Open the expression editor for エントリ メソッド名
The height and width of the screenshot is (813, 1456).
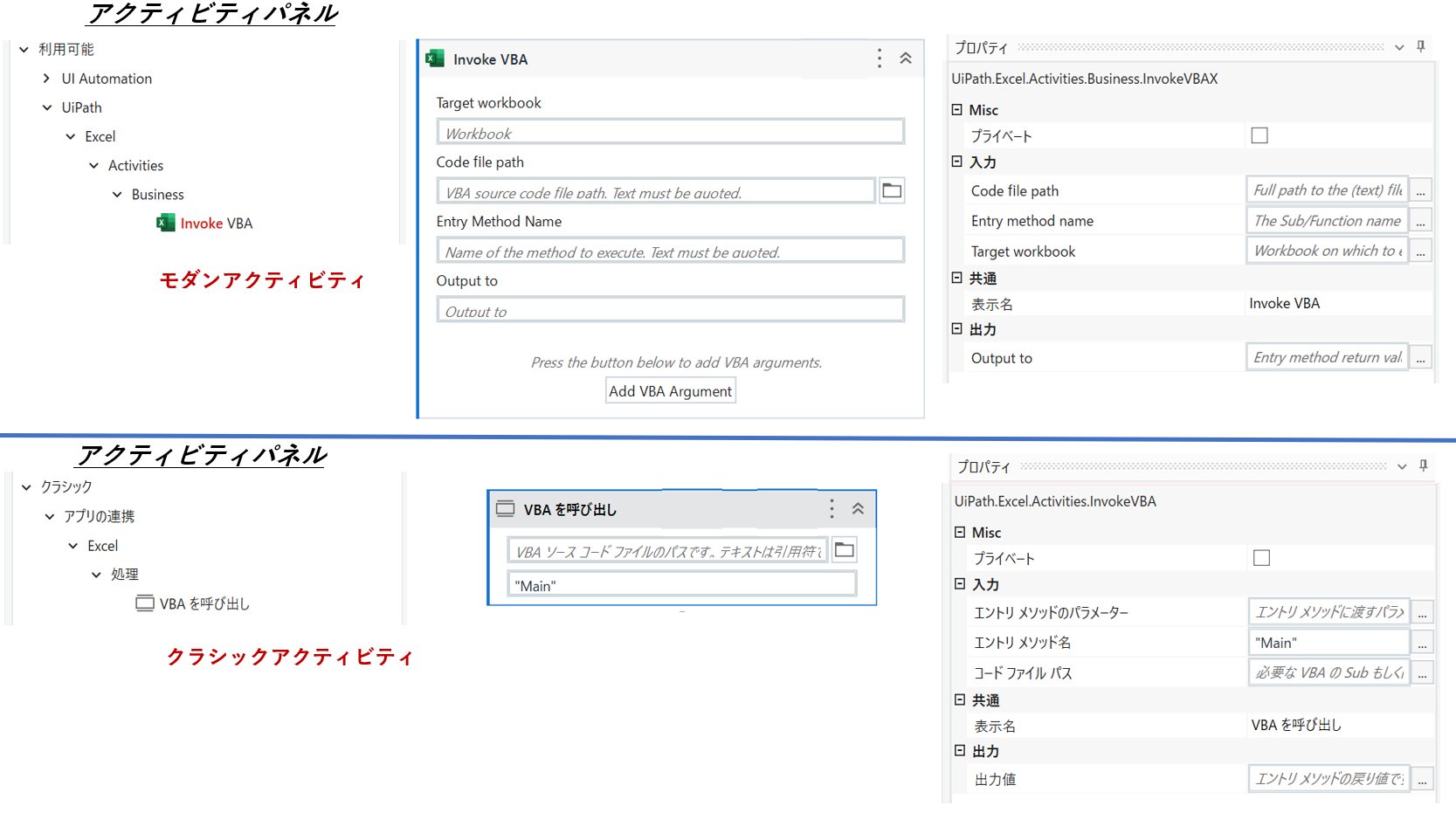[x=1423, y=643]
